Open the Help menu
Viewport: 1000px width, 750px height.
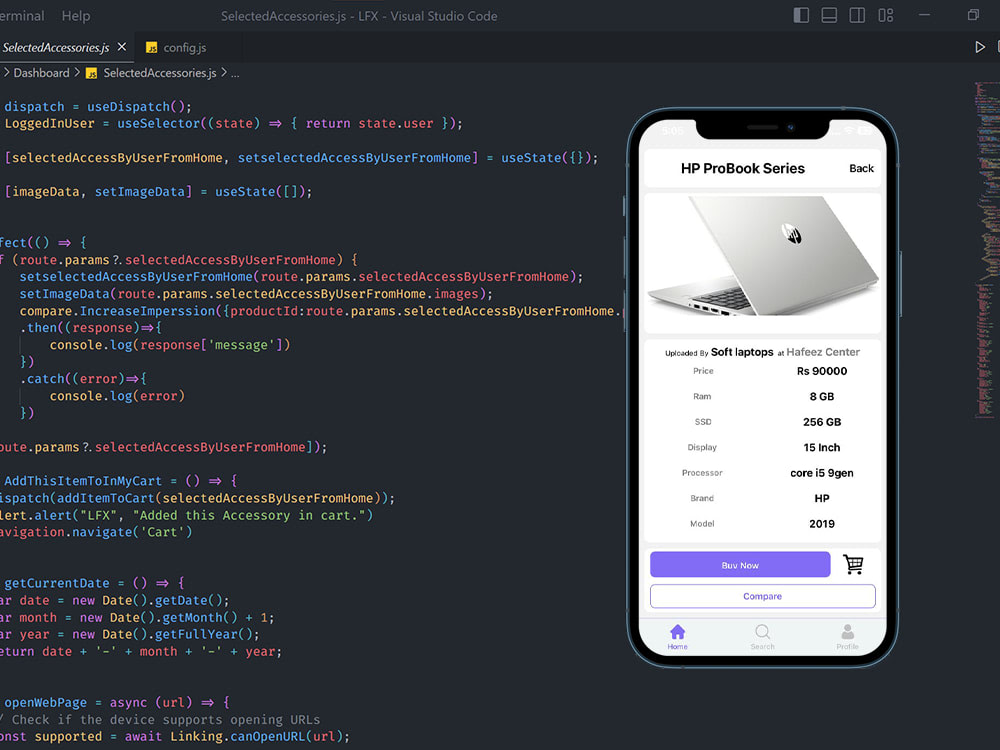click(76, 15)
